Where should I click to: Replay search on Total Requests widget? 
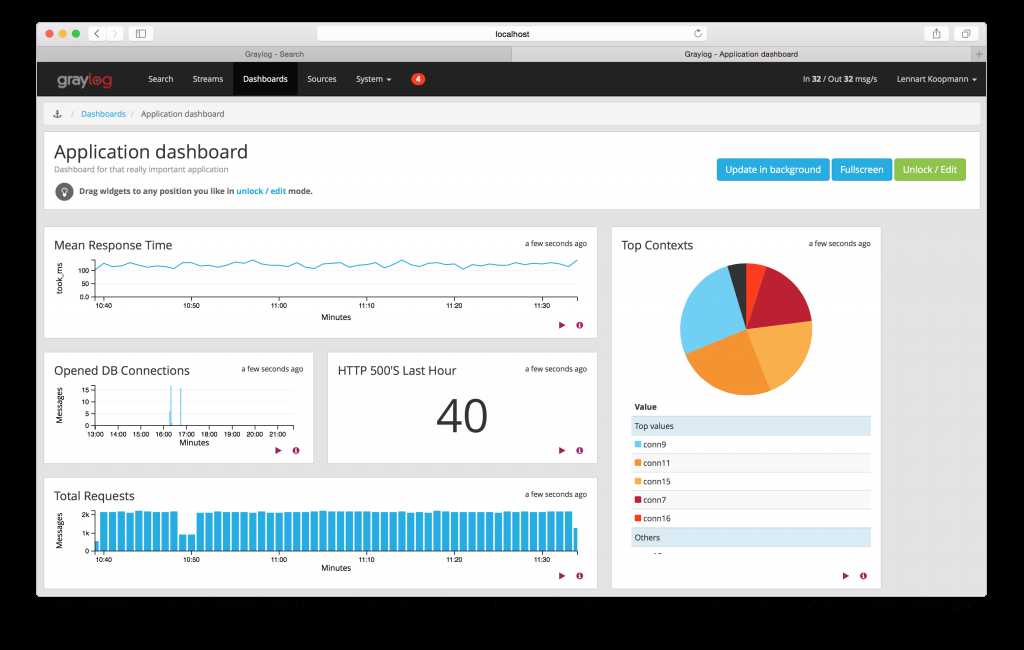pos(562,575)
